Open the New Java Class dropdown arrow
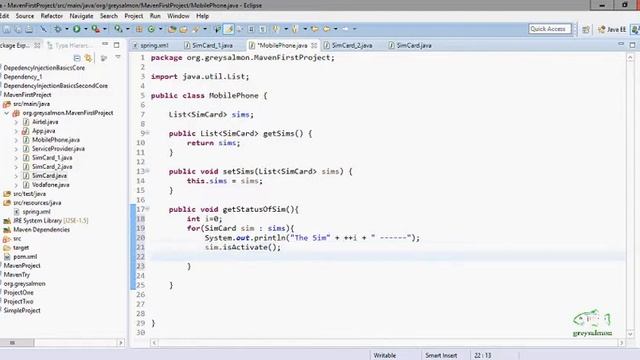The image size is (640, 360). pos(160,29)
